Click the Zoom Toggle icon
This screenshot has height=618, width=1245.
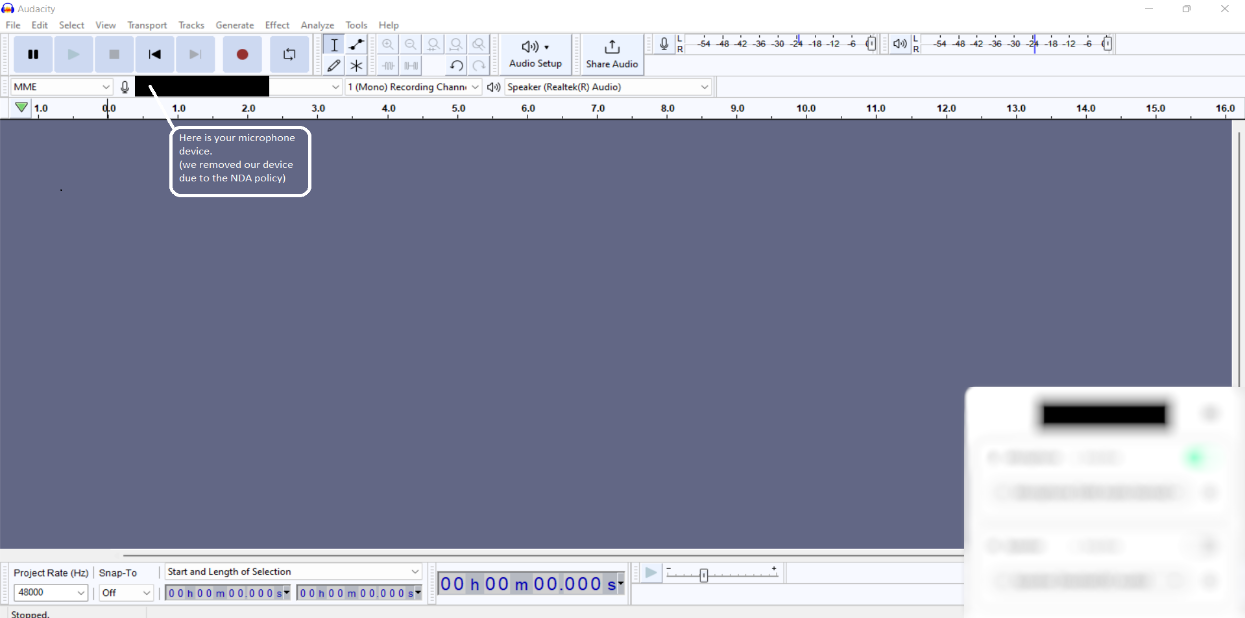pos(479,45)
